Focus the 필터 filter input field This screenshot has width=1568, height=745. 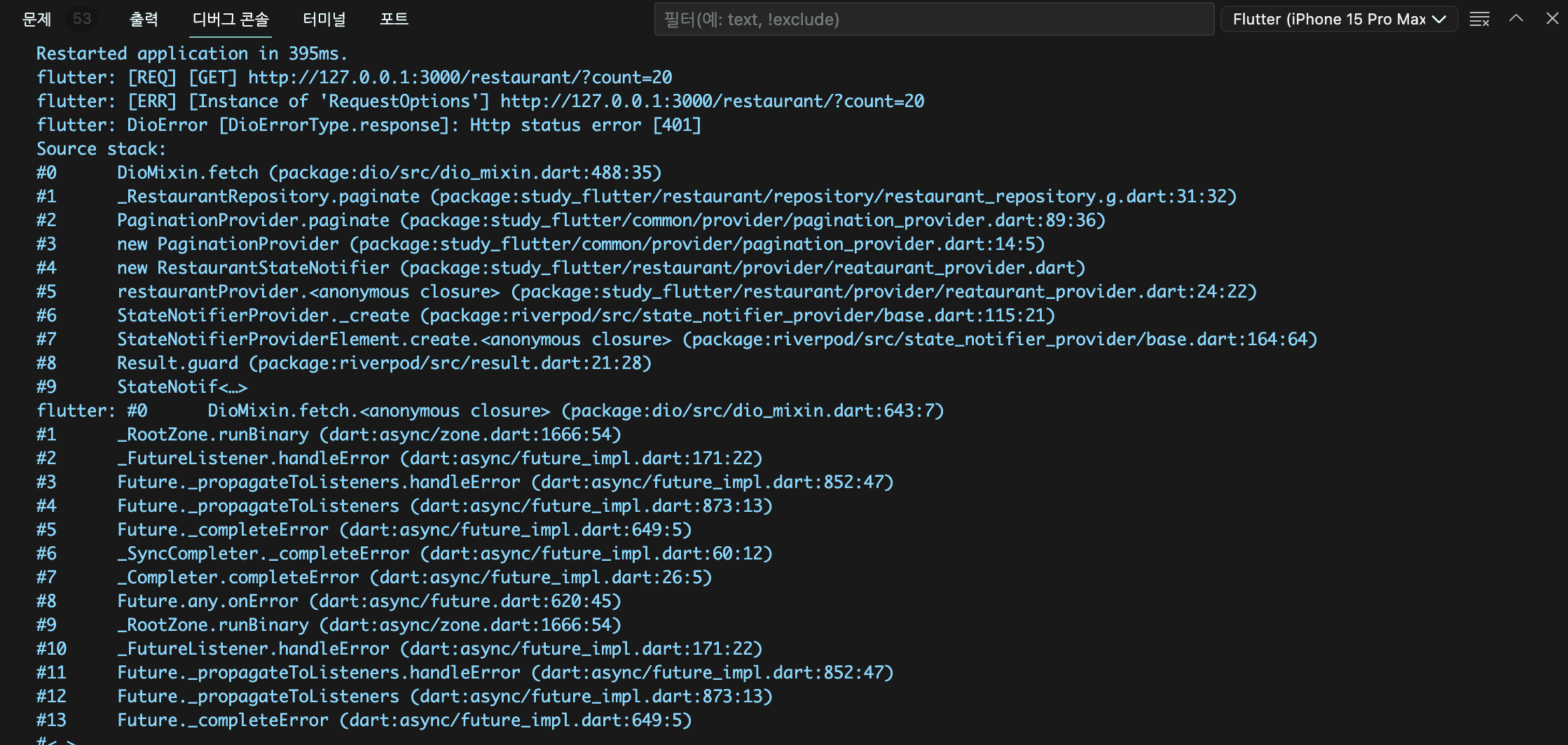934,19
